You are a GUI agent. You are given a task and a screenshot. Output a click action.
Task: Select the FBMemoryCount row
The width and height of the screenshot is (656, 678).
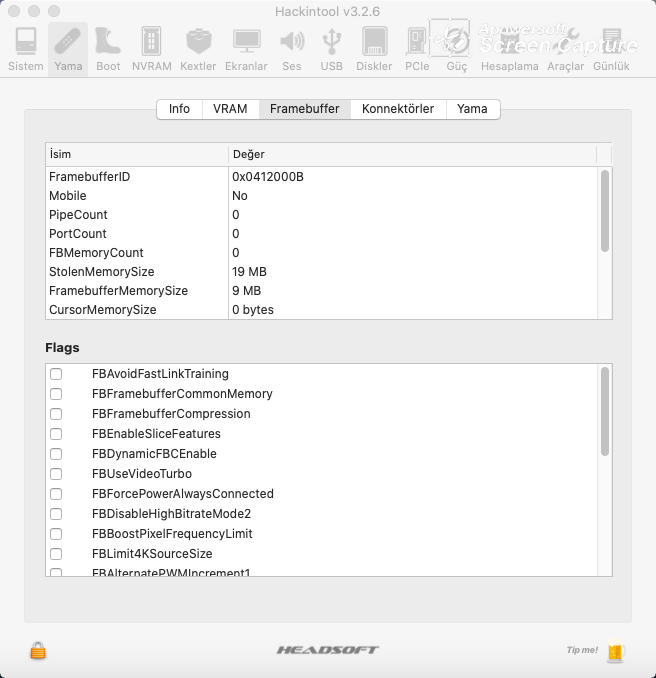[x=321, y=253]
